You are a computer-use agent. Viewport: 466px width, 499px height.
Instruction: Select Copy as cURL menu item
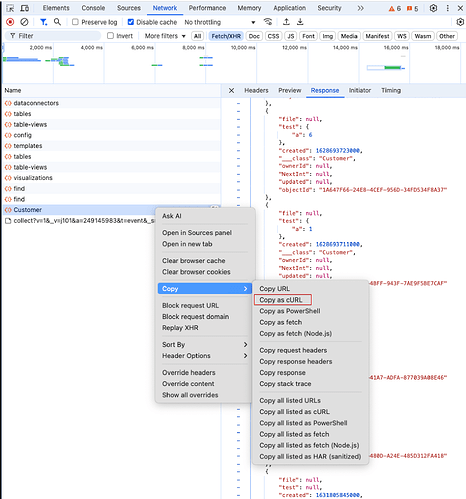click(x=282, y=300)
